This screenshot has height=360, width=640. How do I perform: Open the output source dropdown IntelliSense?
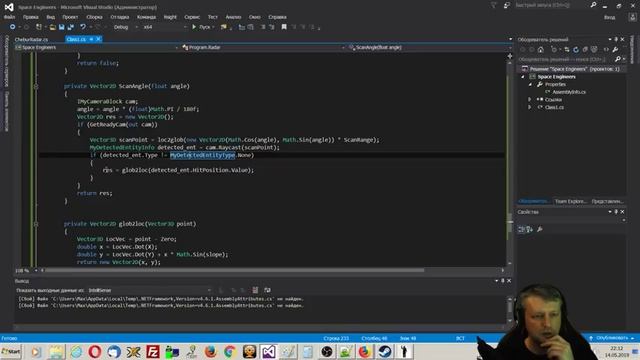click(x=149, y=290)
